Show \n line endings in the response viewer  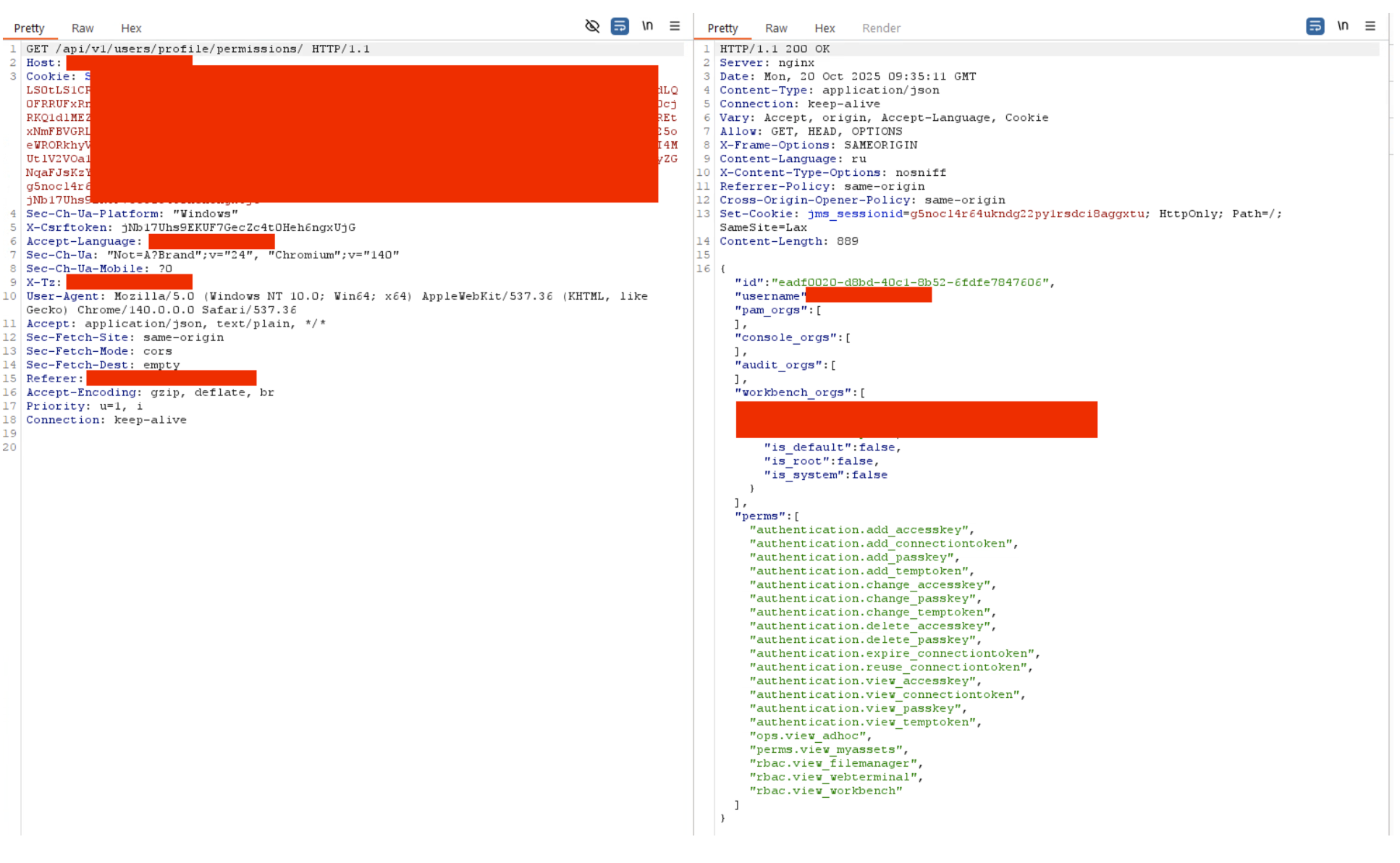[1343, 26]
